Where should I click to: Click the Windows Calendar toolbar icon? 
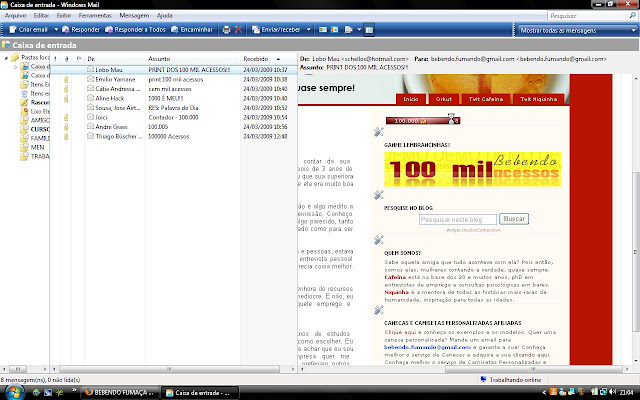click(334, 29)
